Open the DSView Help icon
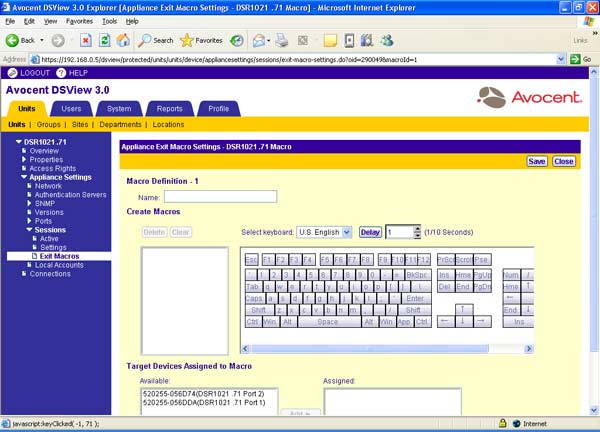 63,73
